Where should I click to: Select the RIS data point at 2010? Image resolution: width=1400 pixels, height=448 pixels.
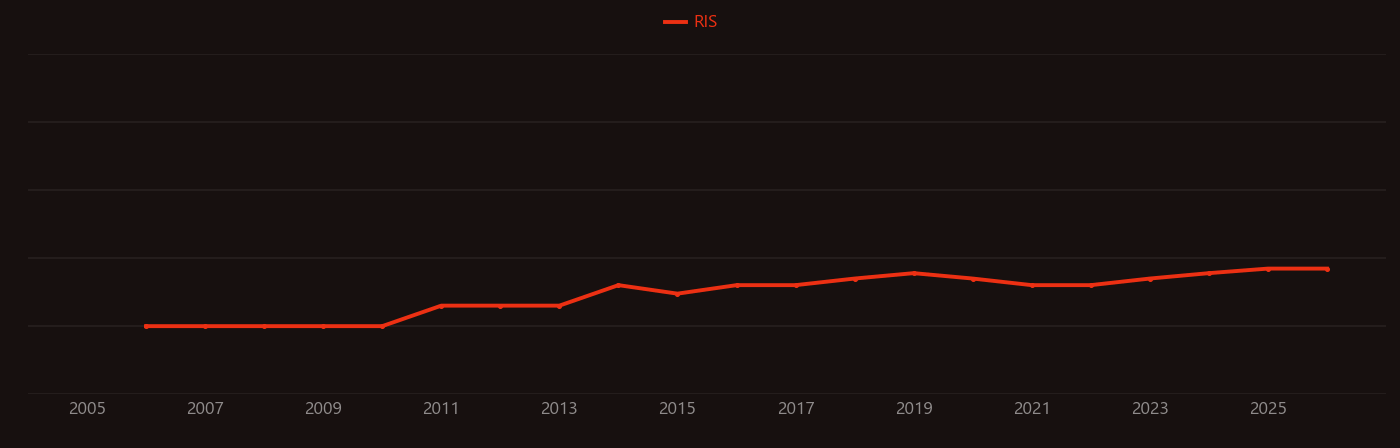coord(382,326)
